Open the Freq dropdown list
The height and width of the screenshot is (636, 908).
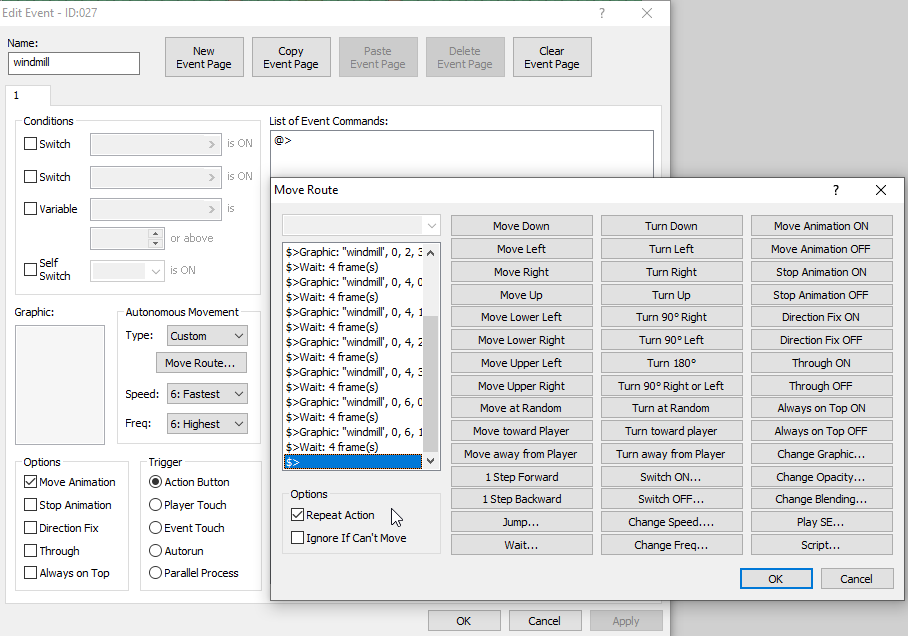206,424
